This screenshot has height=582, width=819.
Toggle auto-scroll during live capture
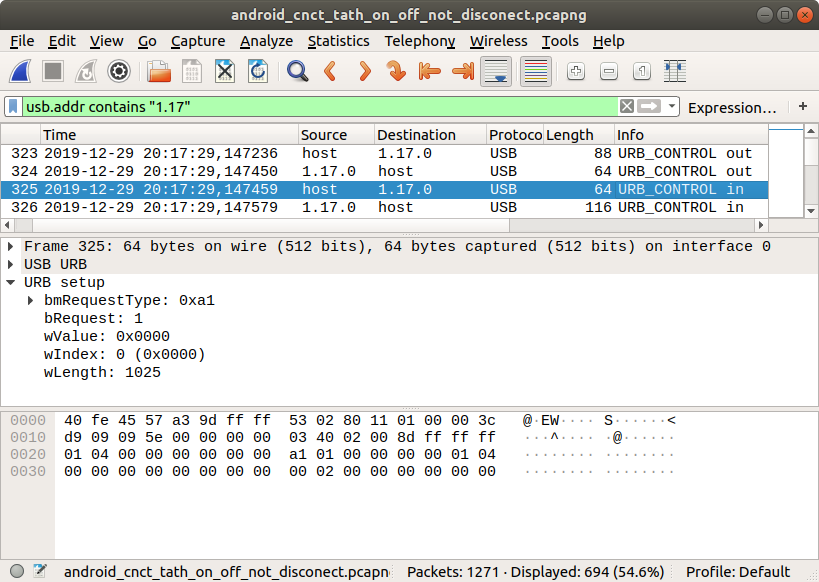point(496,71)
